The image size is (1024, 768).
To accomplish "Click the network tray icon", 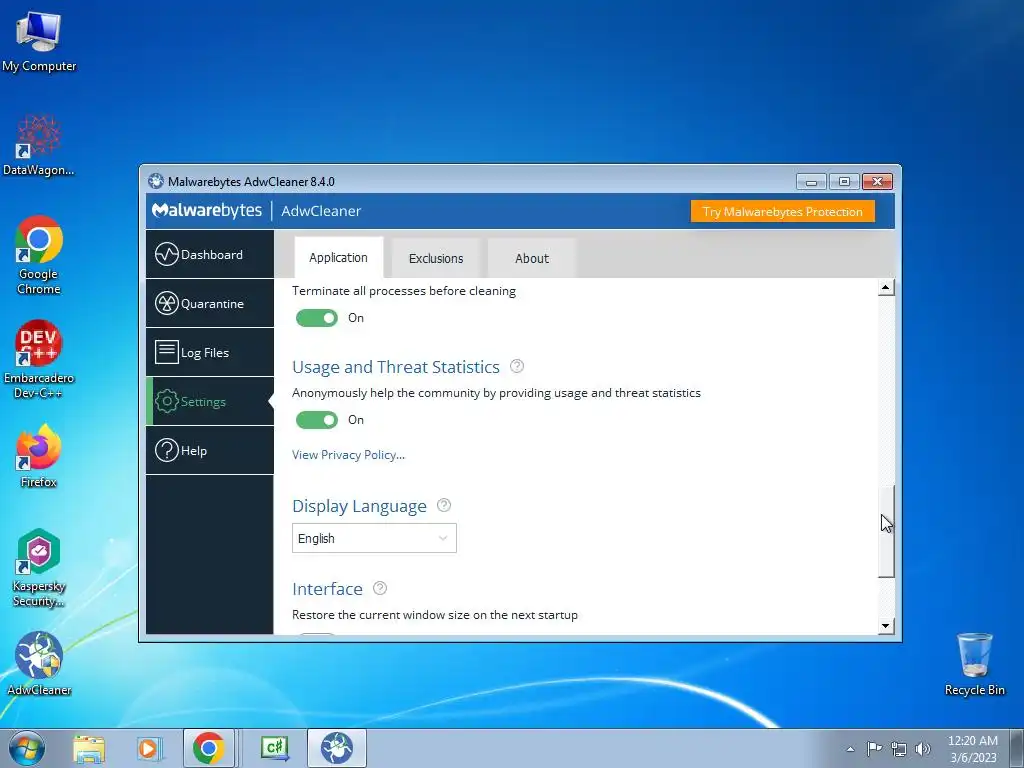I will pyautogui.click(x=899, y=748).
